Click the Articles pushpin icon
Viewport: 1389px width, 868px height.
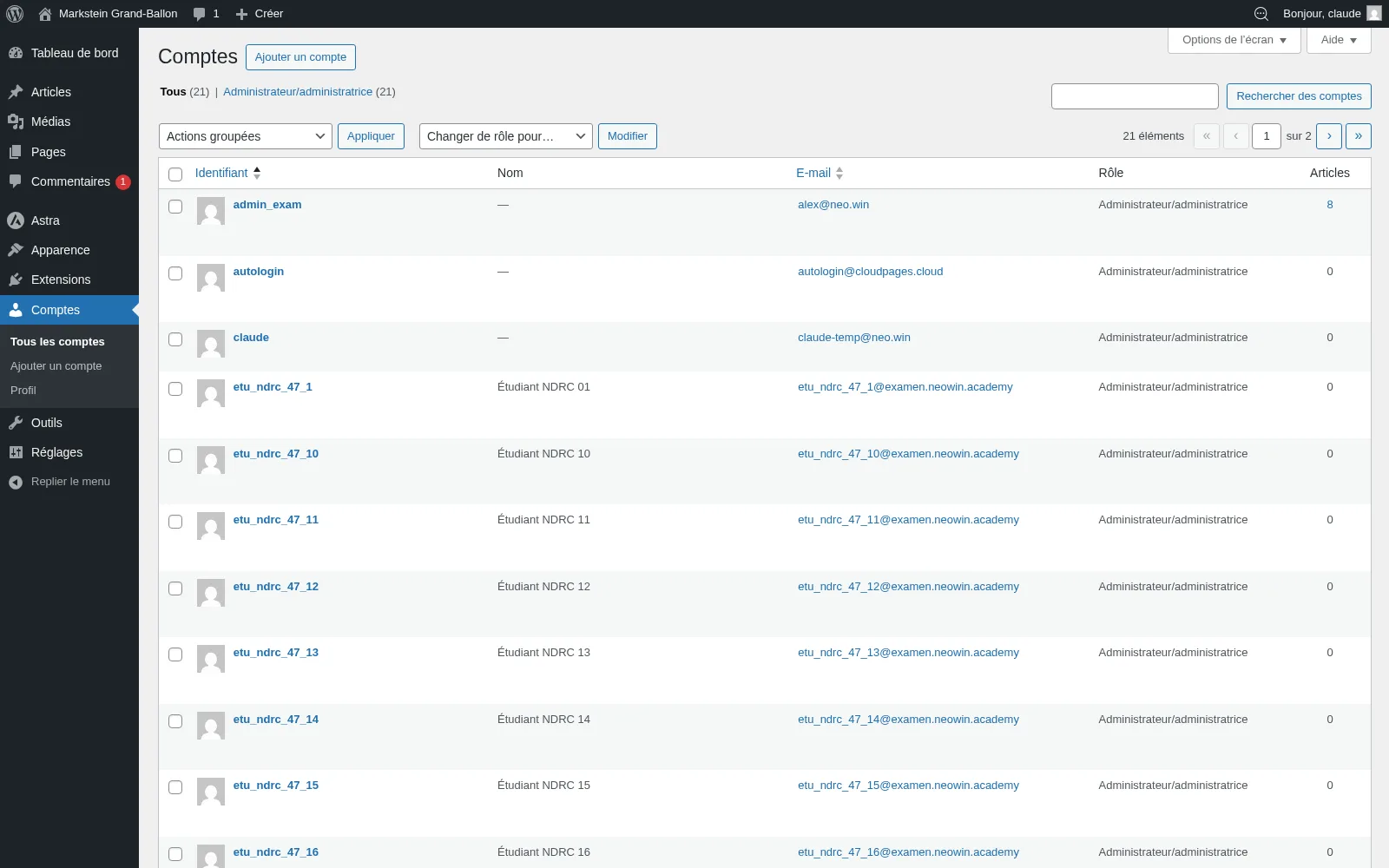click(x=16, y=92)
